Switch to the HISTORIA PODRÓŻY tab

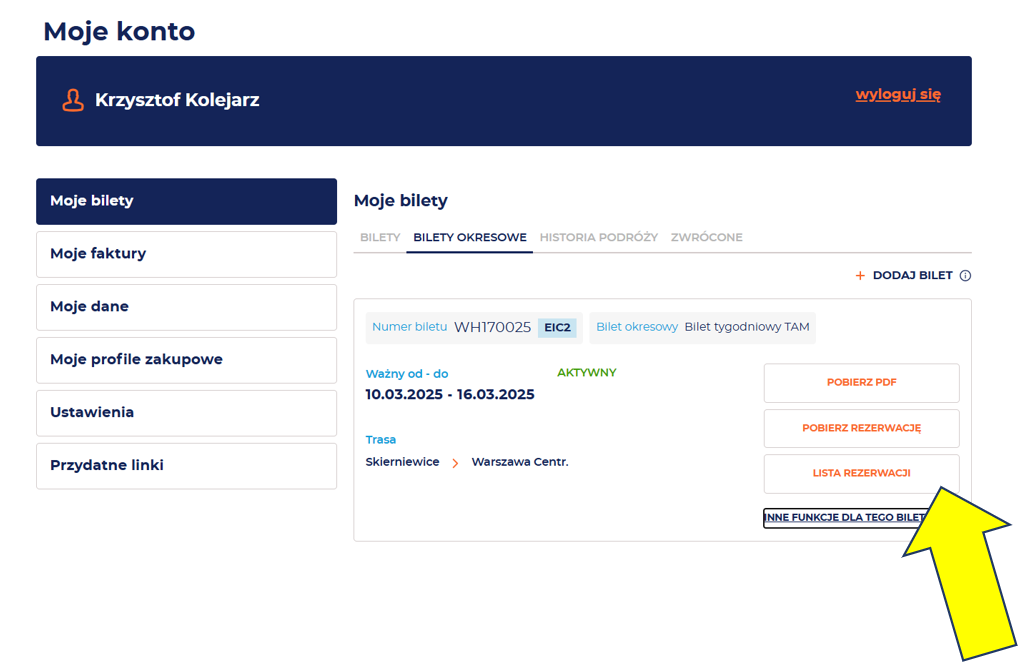(x=598, y=238)
